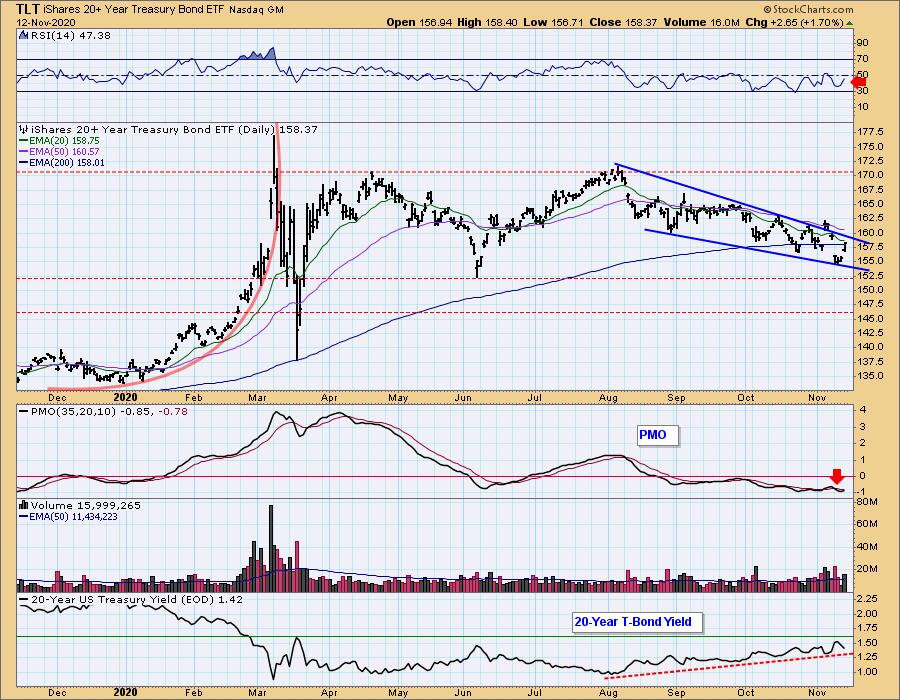Click the Close 158.37 value in header

[624, 22]
